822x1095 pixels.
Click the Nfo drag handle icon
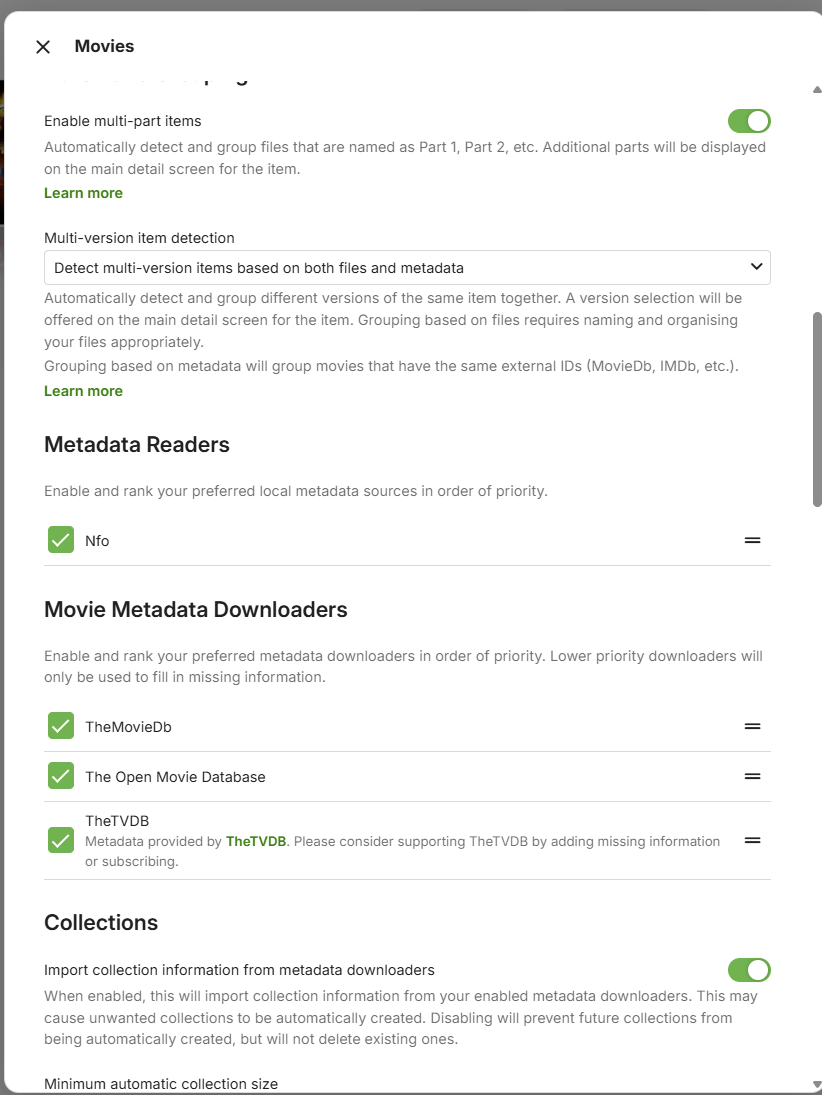point(752,541)
